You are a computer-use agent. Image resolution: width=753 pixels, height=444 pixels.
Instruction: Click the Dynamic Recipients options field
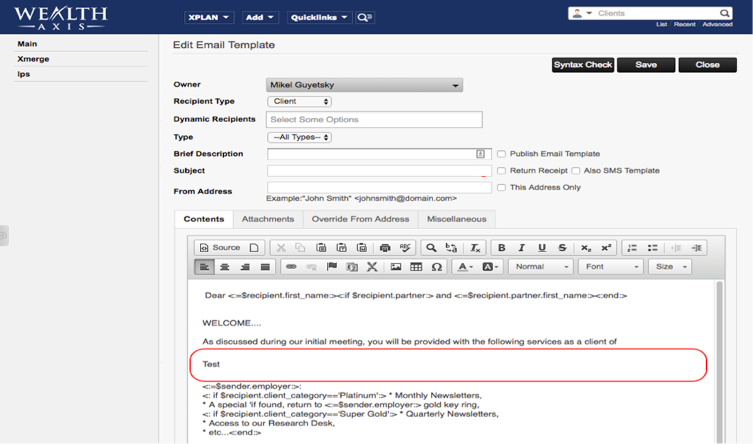tap(374, 120)
